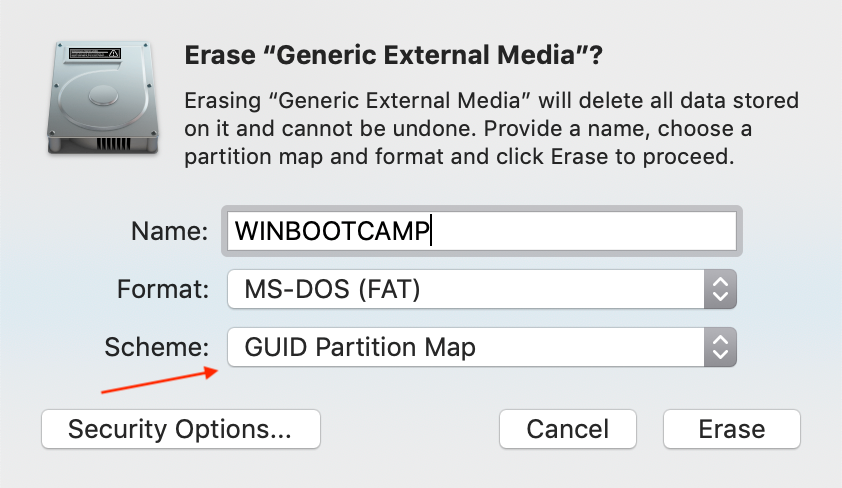Click the "Erase Generic External Media?" heading
The height and width of the screenshot is (488, 842).
pyautogui.click(x=394, y=55)
